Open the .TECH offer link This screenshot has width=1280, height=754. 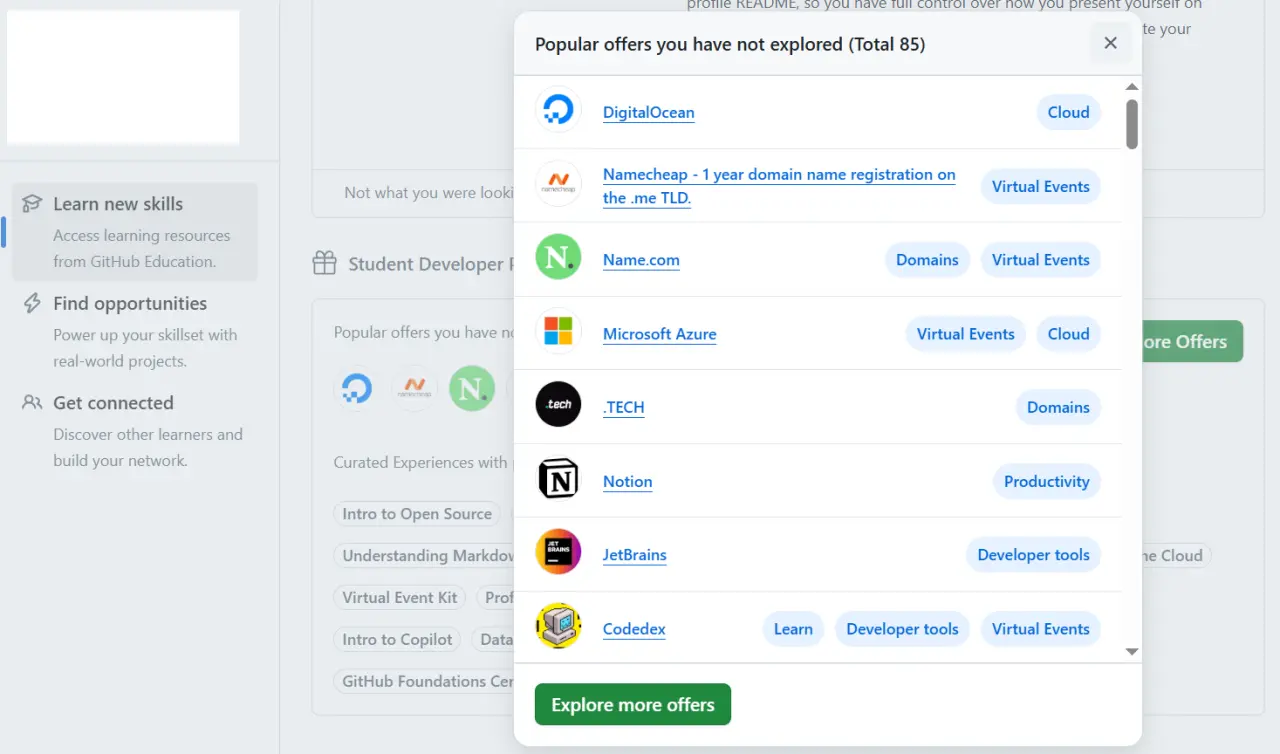[x=623, y=407]
